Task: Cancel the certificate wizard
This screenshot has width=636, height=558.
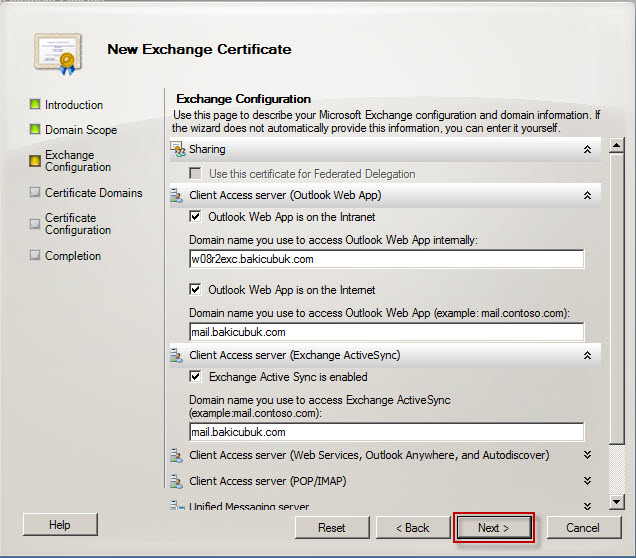Action: (x=583, y=528)
